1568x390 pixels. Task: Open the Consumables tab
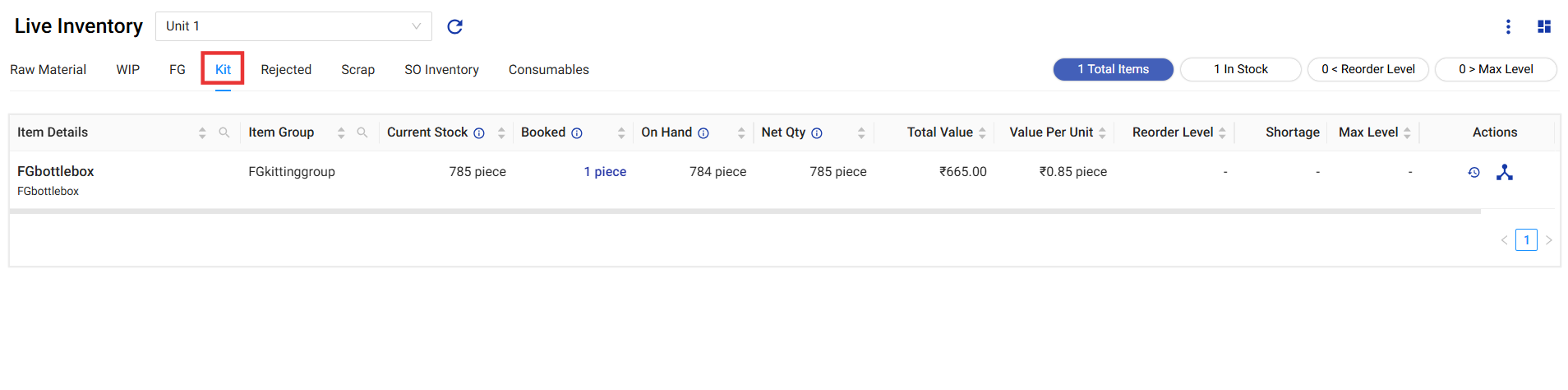pos(548,70)
